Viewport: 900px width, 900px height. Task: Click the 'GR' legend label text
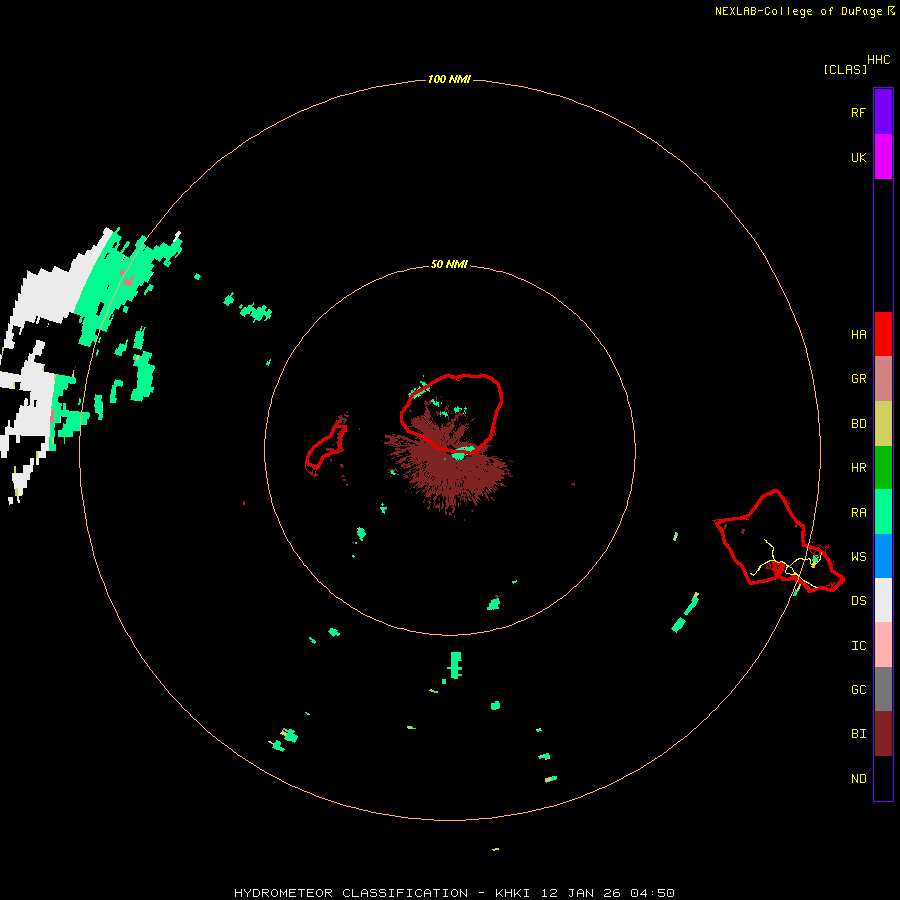click(858, 379)
